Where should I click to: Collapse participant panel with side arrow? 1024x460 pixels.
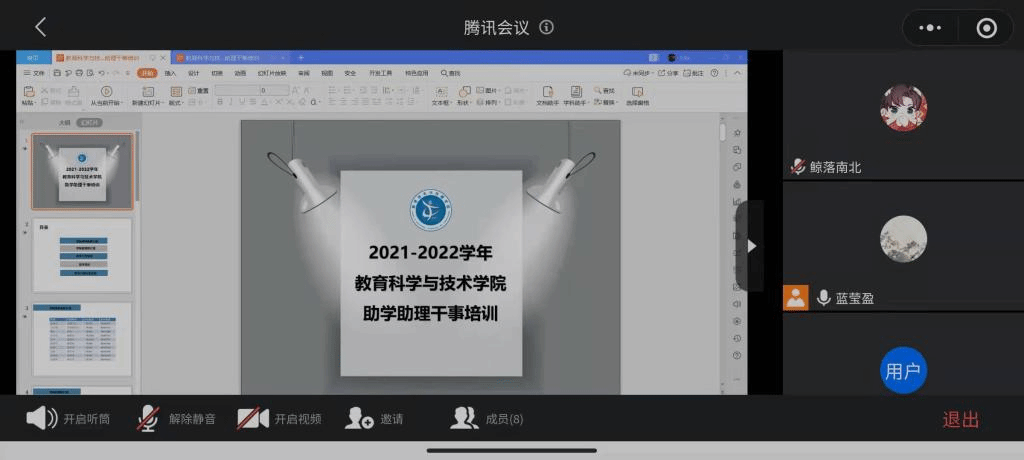pos(752,246)
